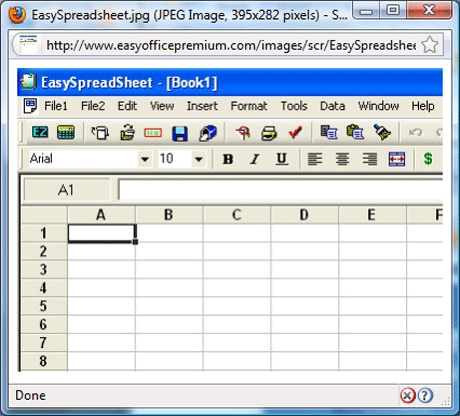The height and width of the screenshot is (416, 460).
Task: Select column B header
Action: pos(169,215)
